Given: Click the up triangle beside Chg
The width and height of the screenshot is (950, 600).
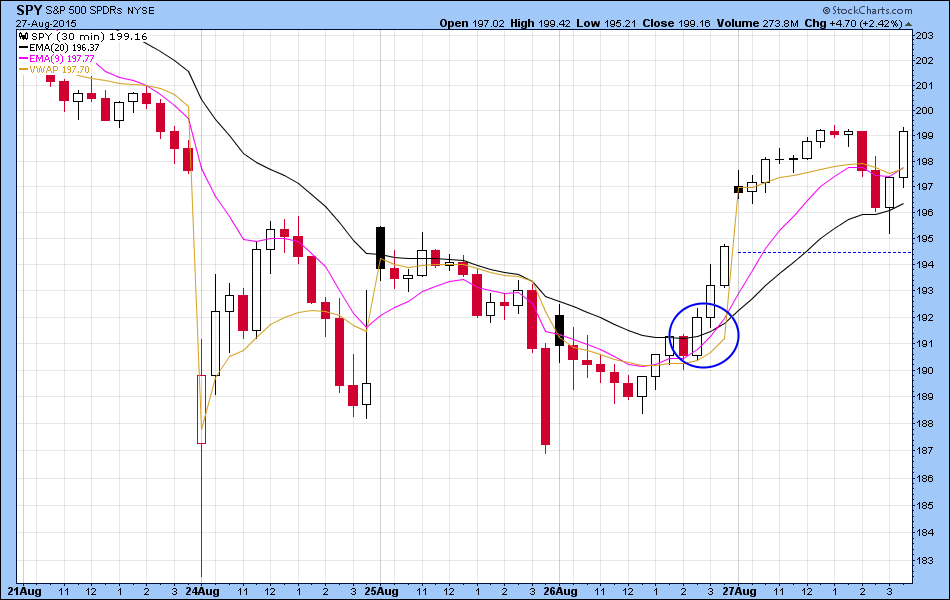Looking at the screenshot, I should tap(908, 24).
